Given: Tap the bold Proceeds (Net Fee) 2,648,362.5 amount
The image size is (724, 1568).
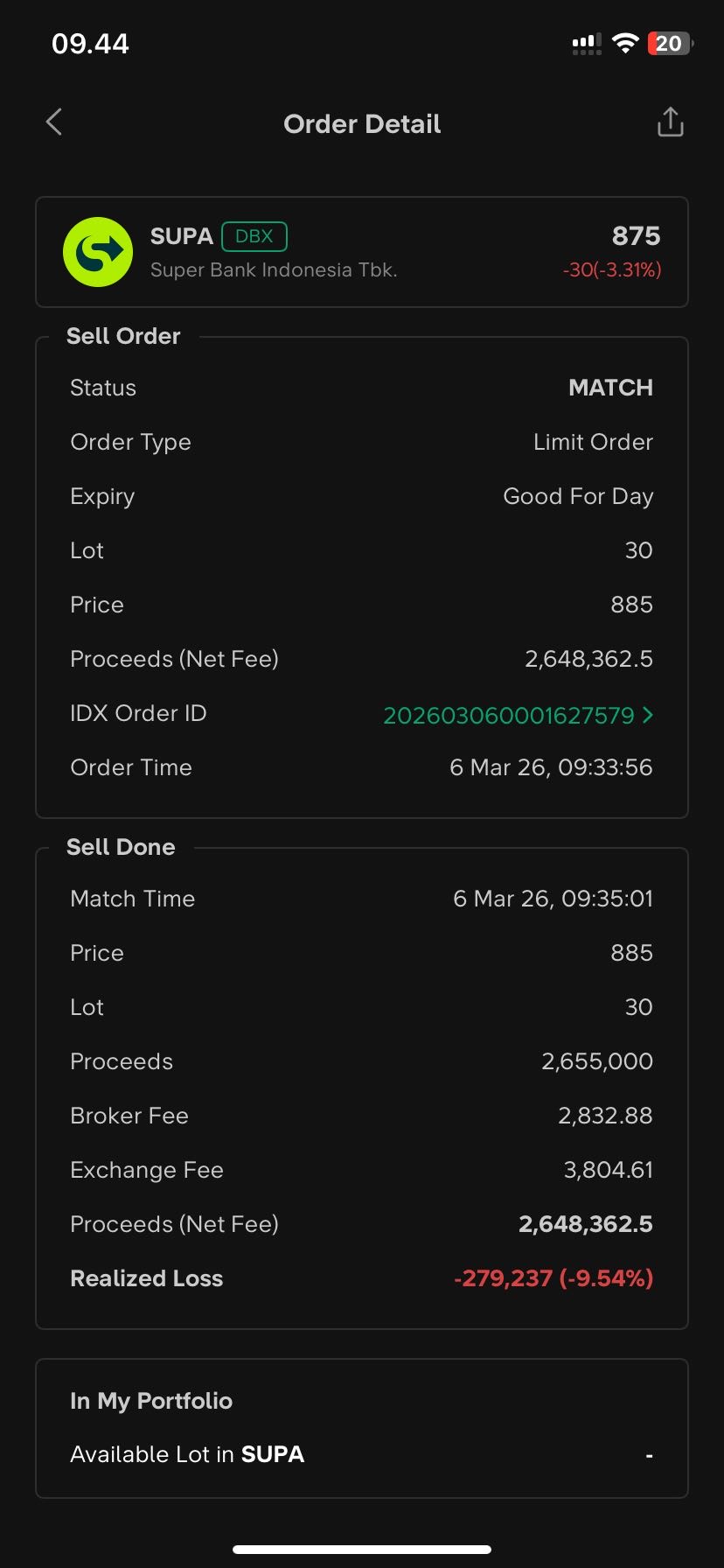Looking at the screenshot, I should [x=585, y=1224].
